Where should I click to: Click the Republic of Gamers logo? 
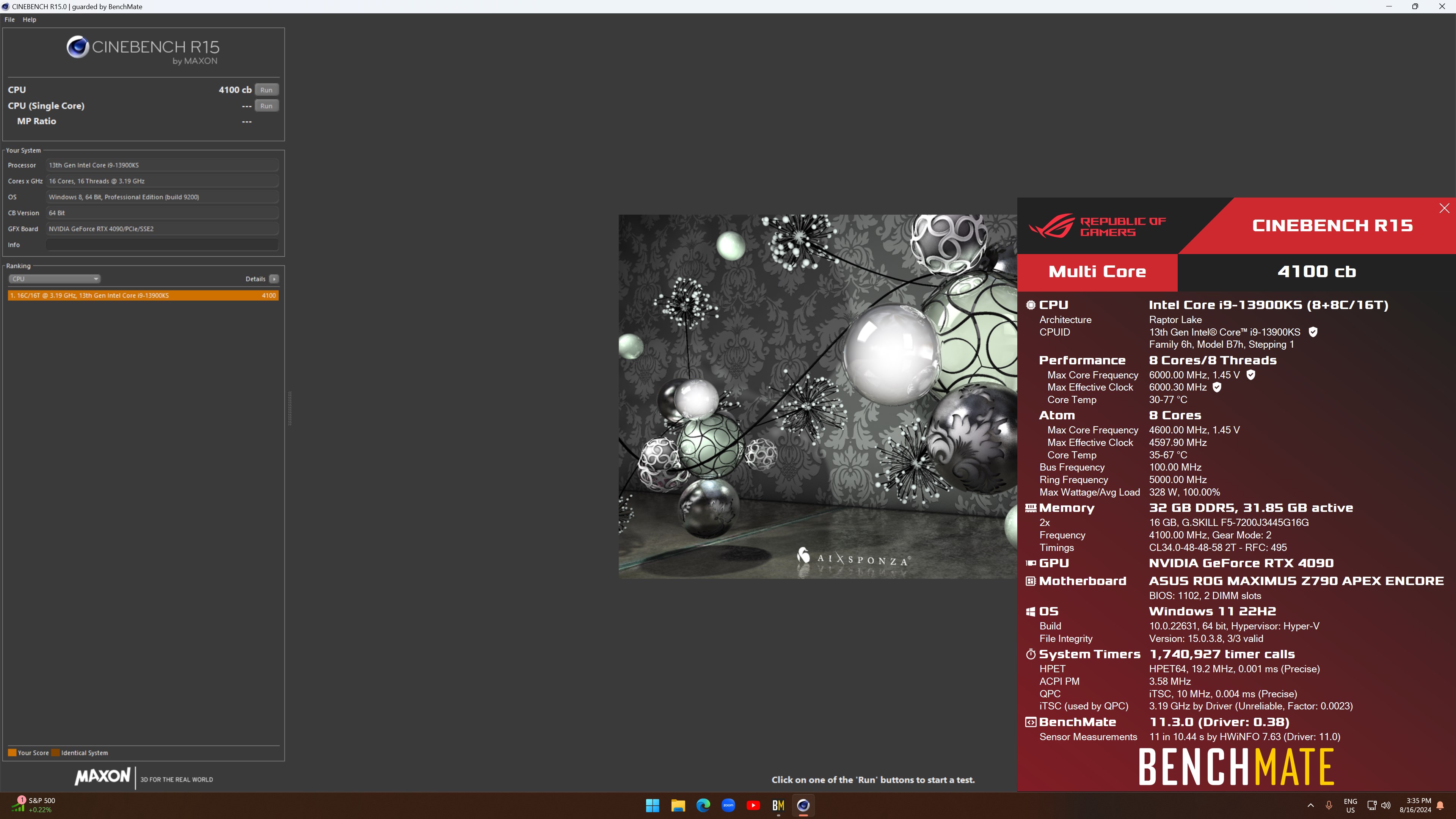1097,226
